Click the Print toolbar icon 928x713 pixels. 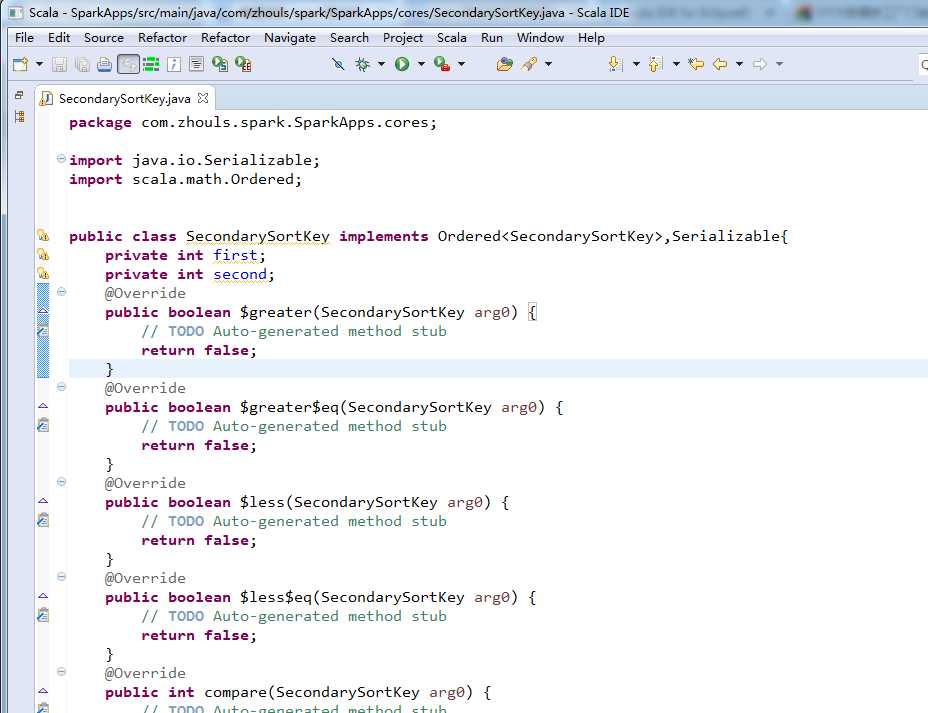[x=105, y=64]
